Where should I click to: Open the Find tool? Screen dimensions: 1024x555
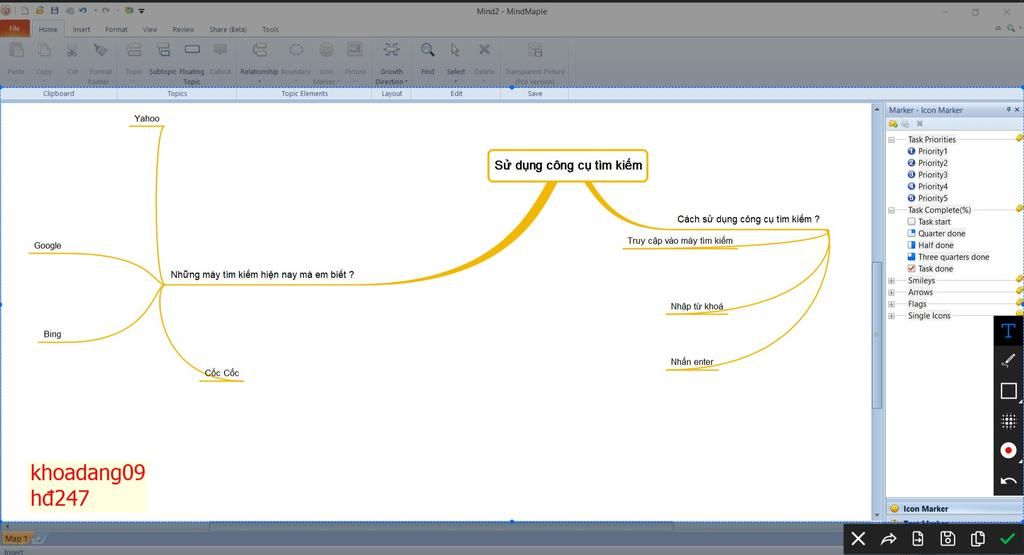(x=427, y=59)
